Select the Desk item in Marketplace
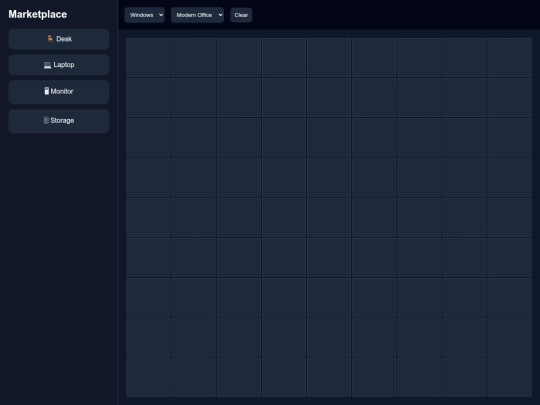Viewport: 540px width, 405px height. 59,39
